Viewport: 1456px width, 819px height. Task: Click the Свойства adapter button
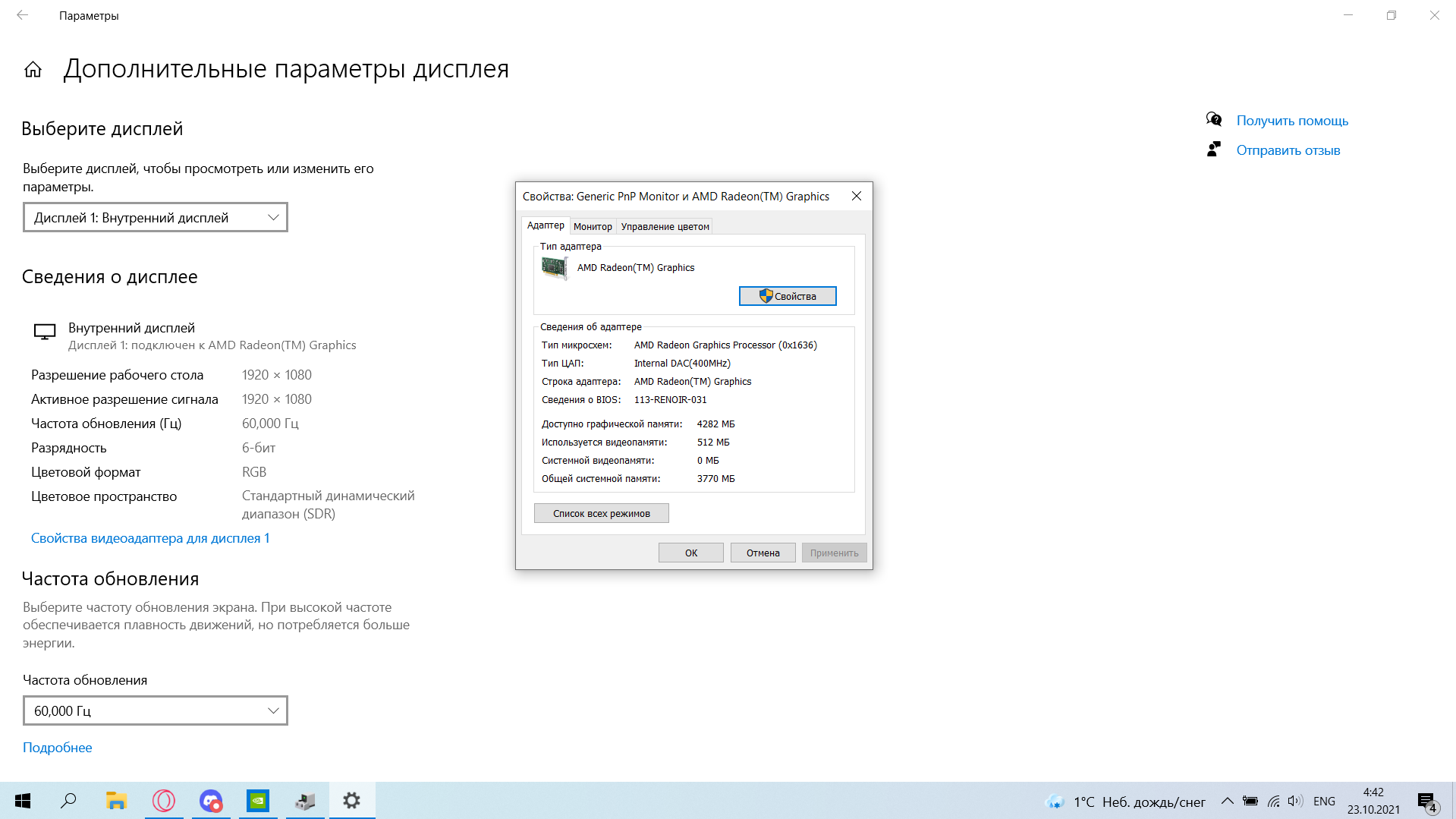788,296
